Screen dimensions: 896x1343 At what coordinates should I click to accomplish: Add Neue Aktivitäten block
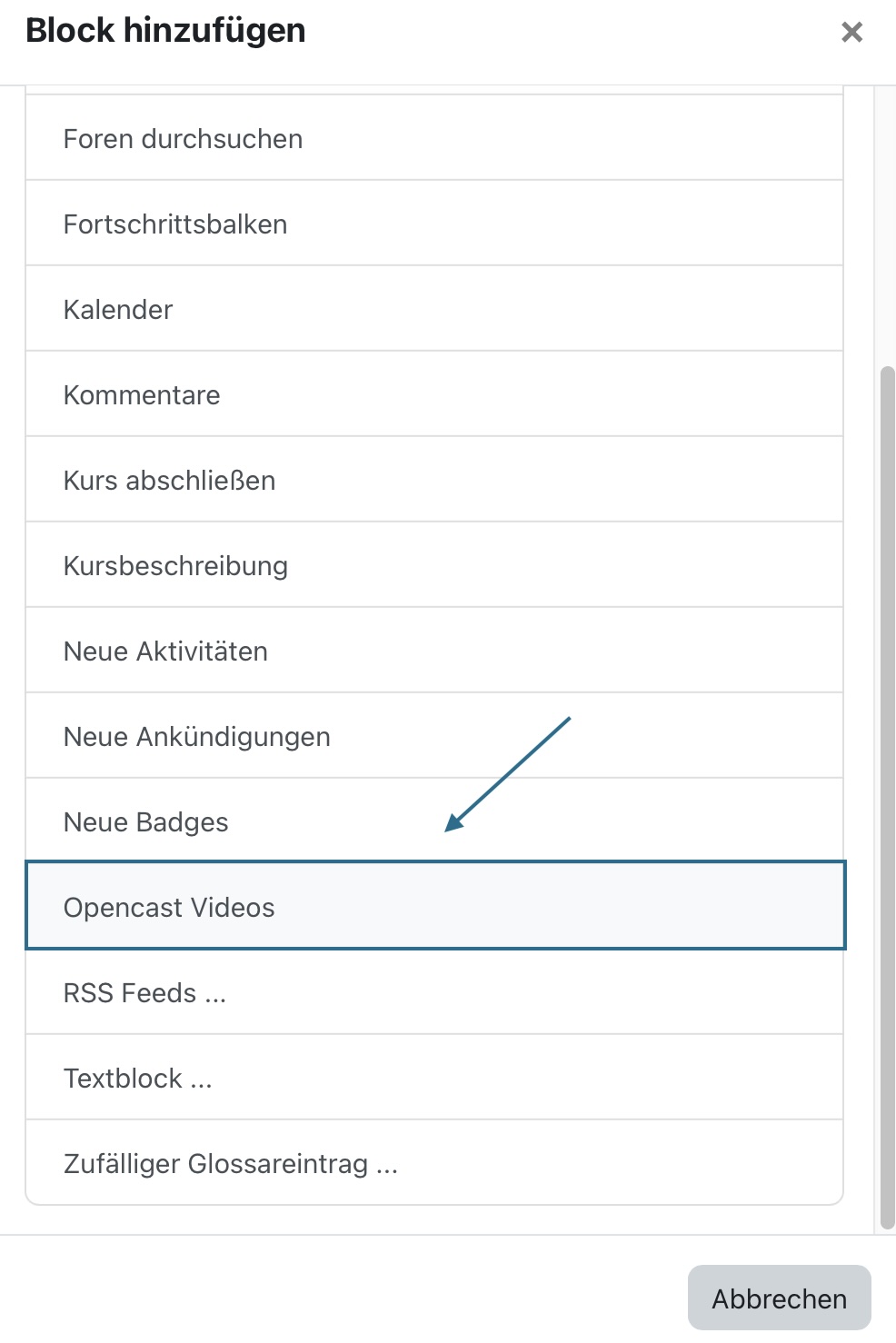(434, 651)
